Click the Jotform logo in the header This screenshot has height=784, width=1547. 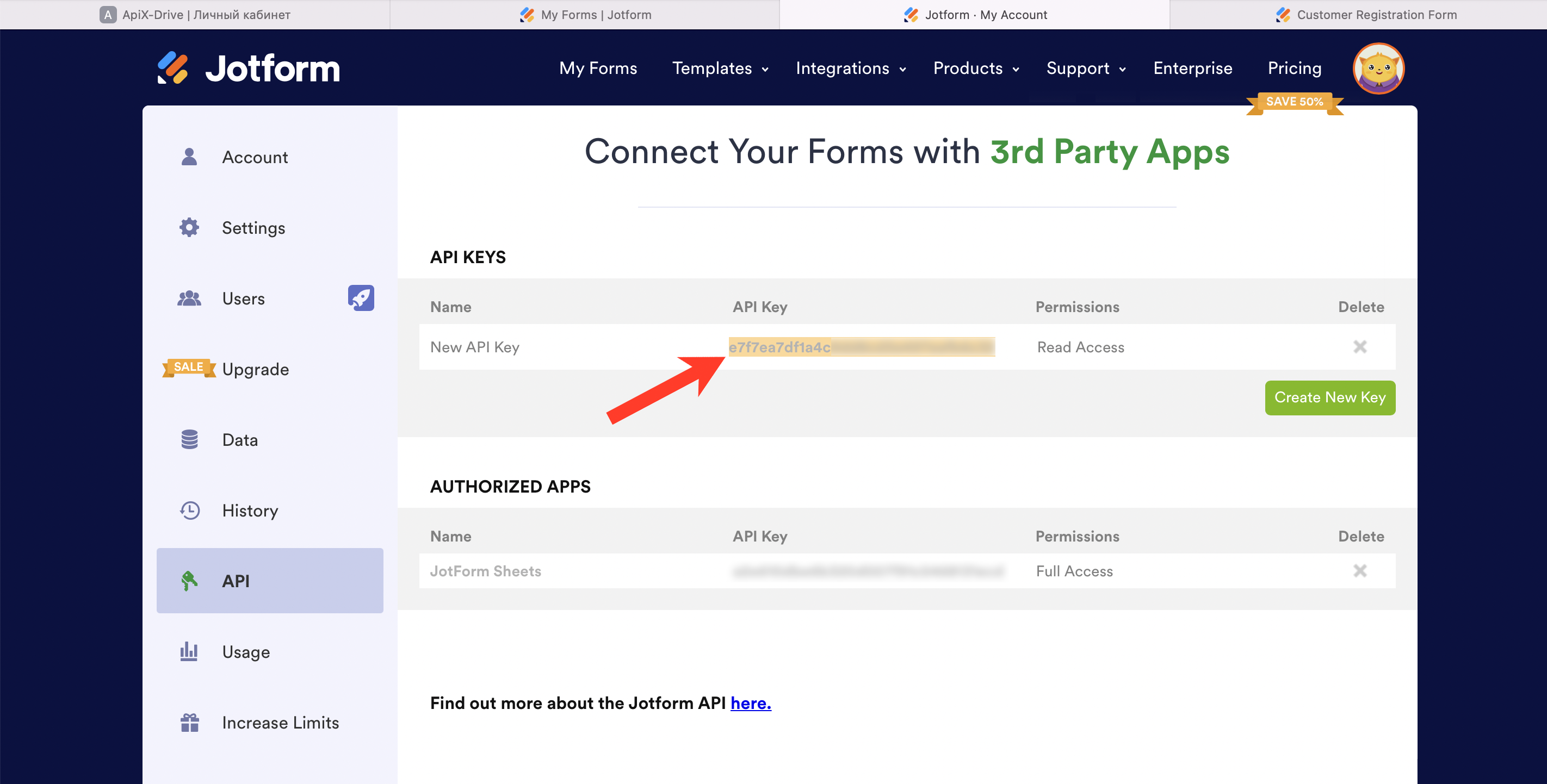pos(248,69)
